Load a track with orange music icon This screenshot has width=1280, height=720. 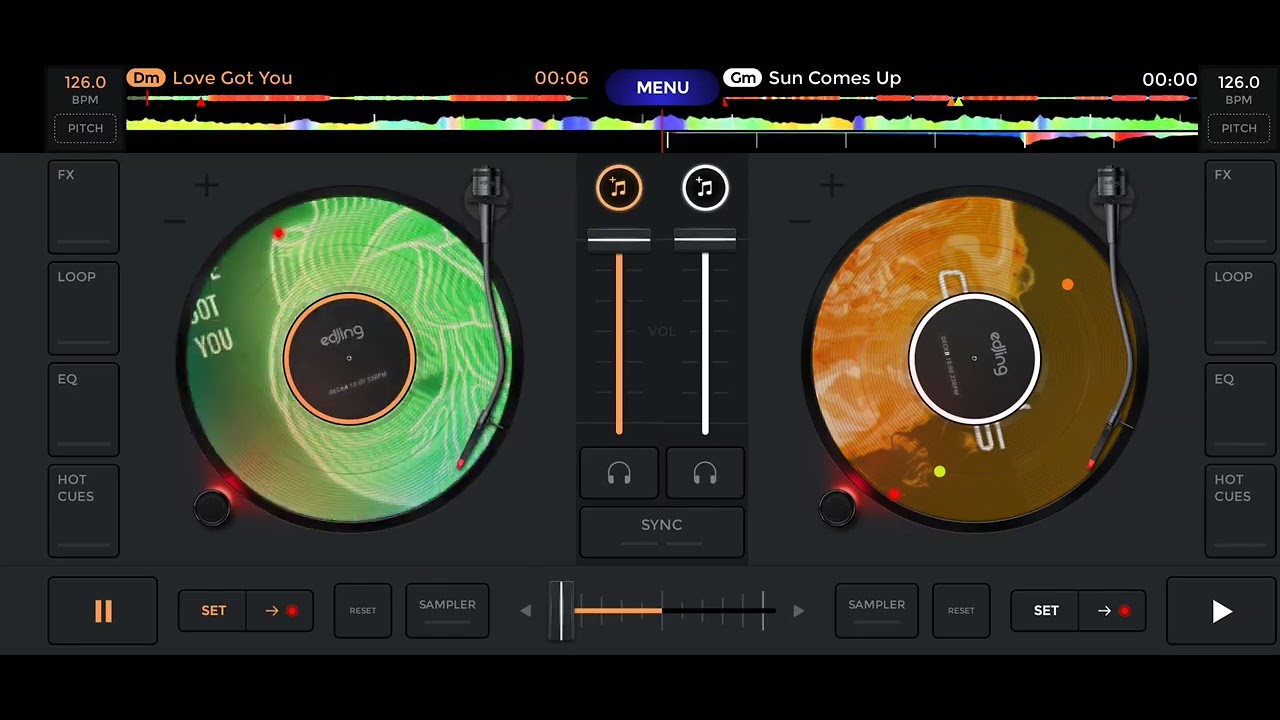pyautogui.click(x=619, y=187)
